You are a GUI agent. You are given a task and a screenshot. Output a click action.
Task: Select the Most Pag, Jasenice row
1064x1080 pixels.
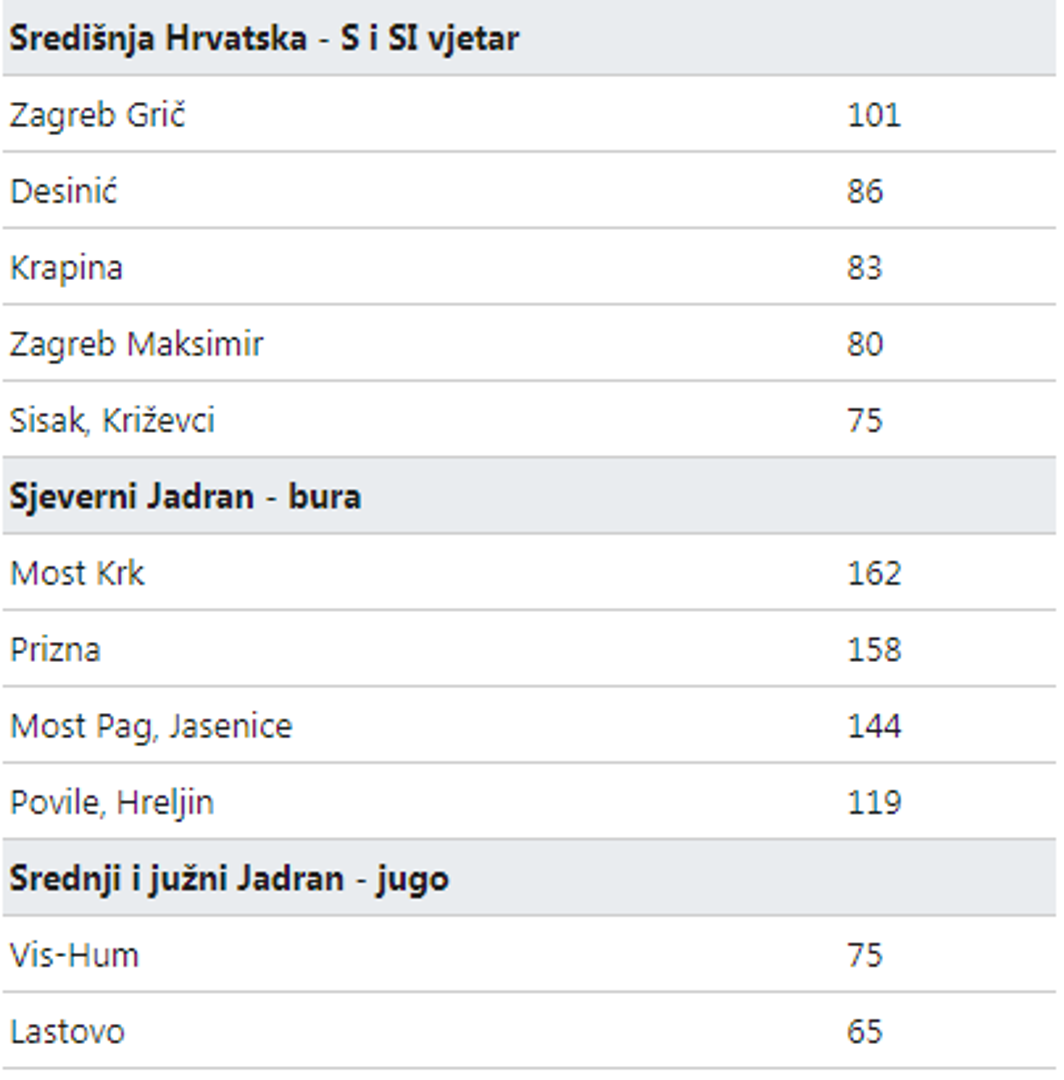(151, 726)
